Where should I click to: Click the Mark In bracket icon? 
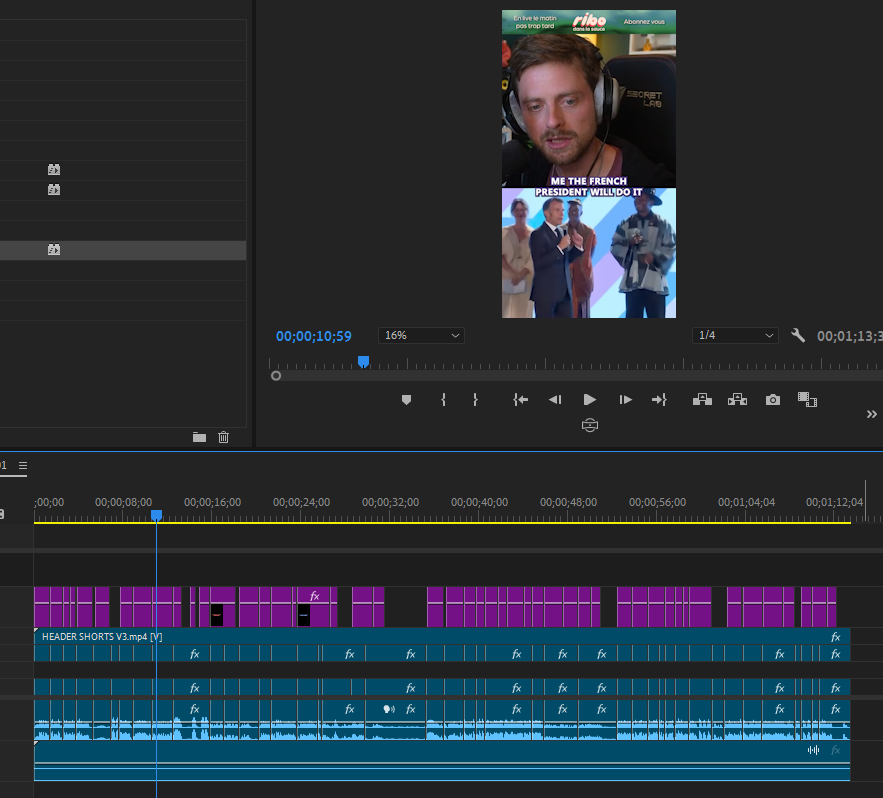(443, 400)
